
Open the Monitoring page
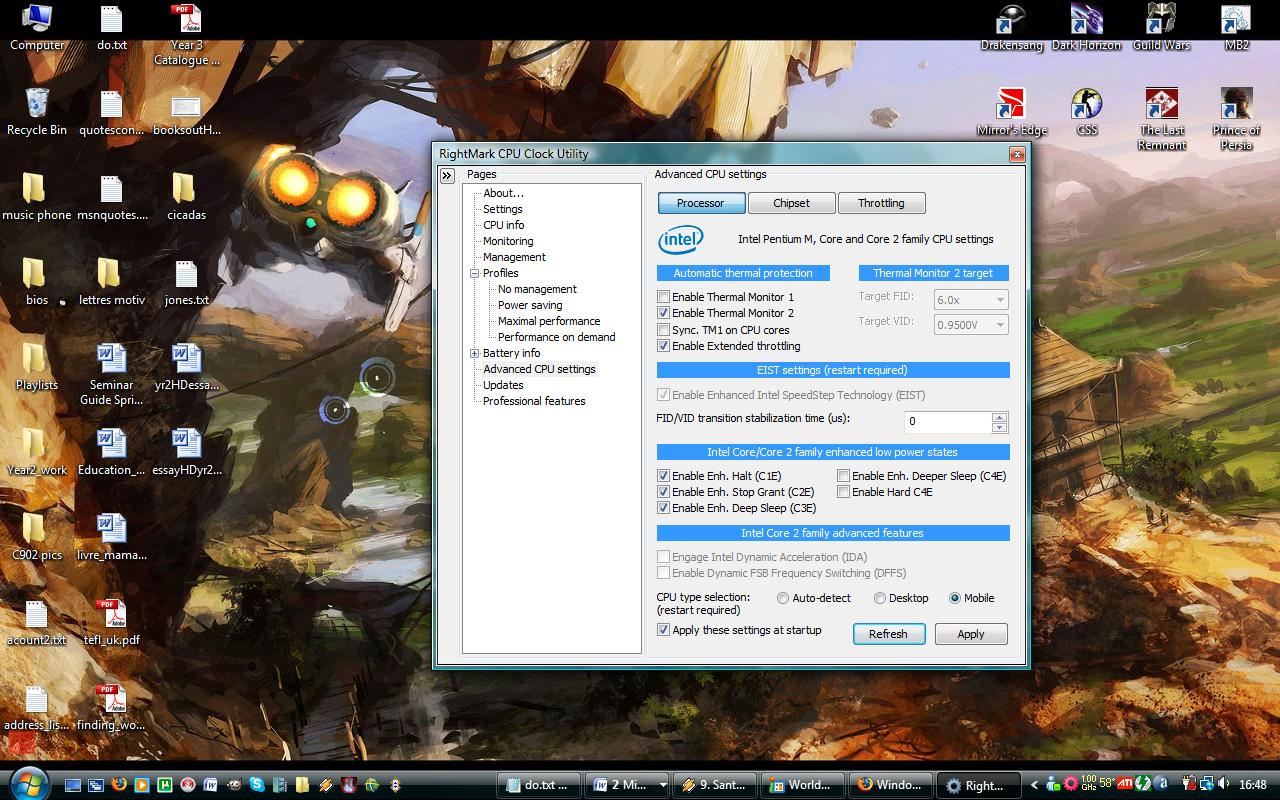point(508,241)
